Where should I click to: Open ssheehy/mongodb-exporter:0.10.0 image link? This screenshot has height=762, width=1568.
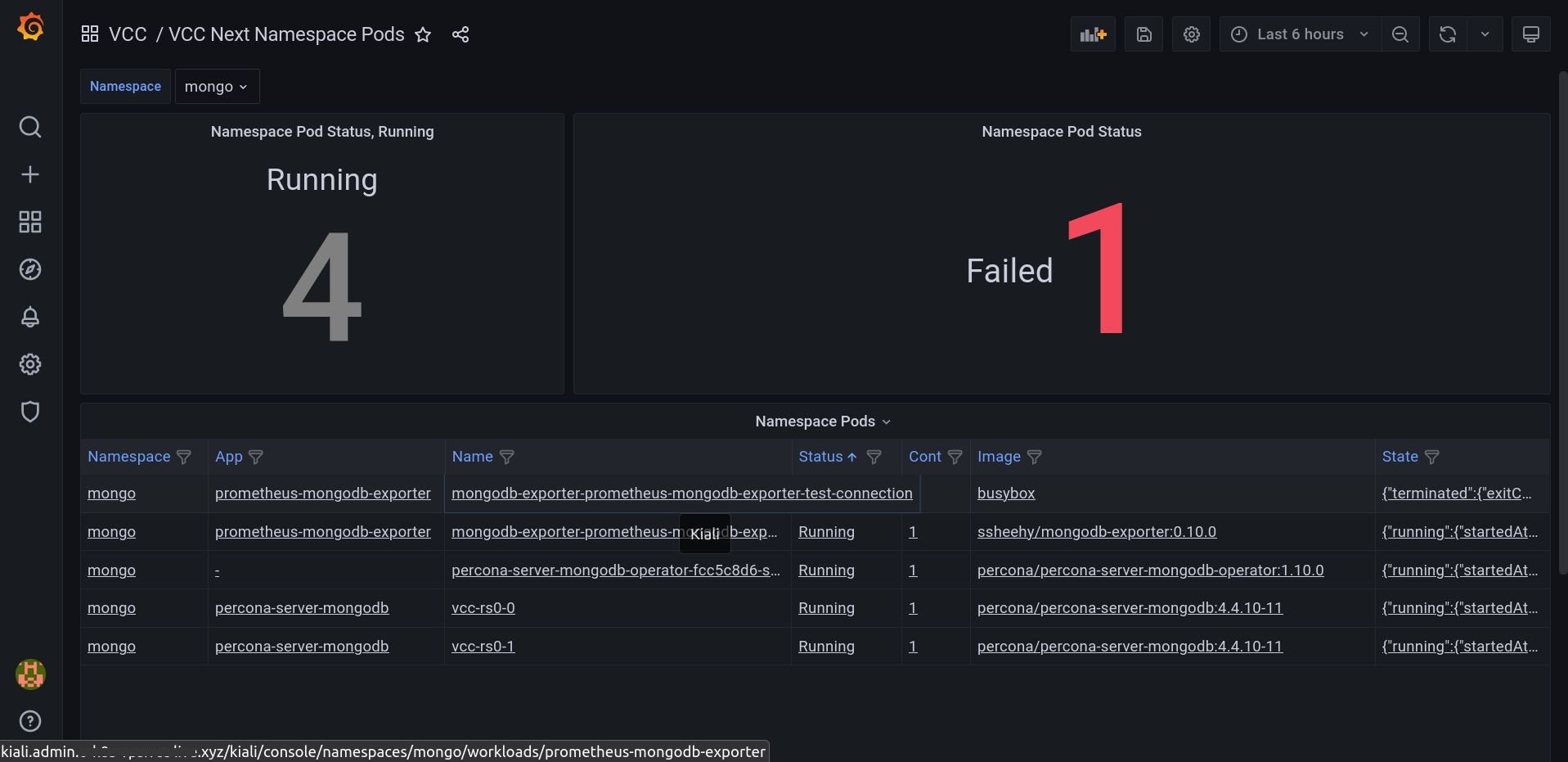pos(1097,532)
